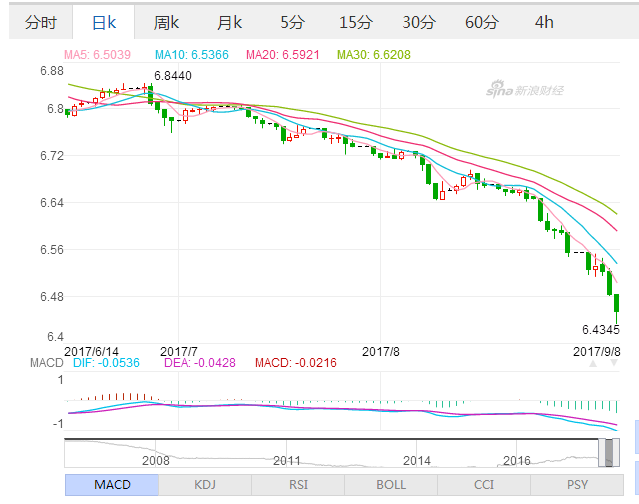This screenshot has width=639, height=504.
Task: Click the 2017/6/14 start date label
Action: [x=91, y=351]
